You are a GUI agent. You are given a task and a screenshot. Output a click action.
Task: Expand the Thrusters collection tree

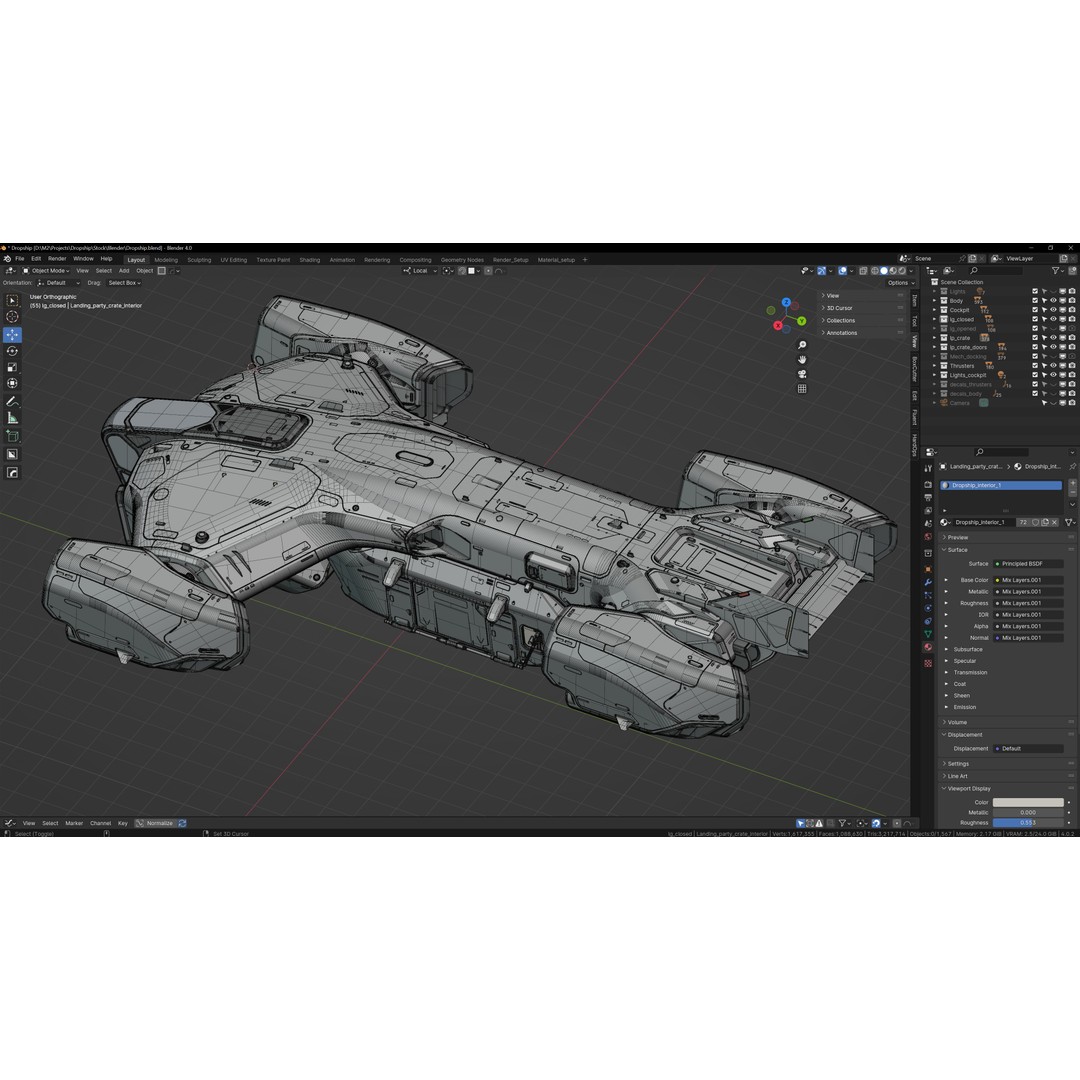(934, 365)
